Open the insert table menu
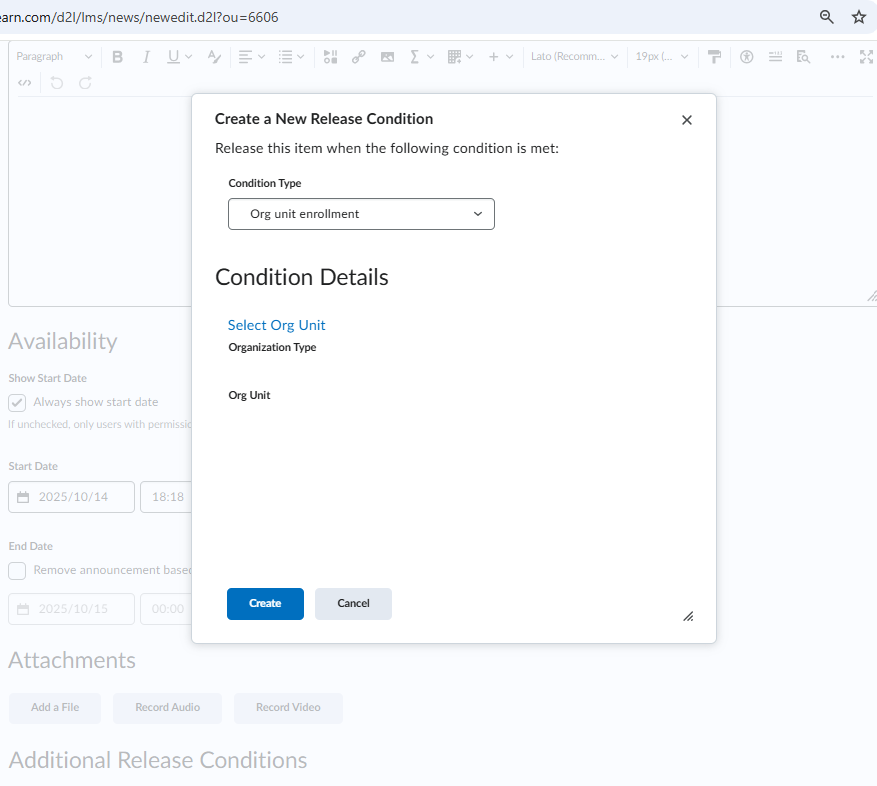This screenshot has width=877, height=786. tap(460, 57)
